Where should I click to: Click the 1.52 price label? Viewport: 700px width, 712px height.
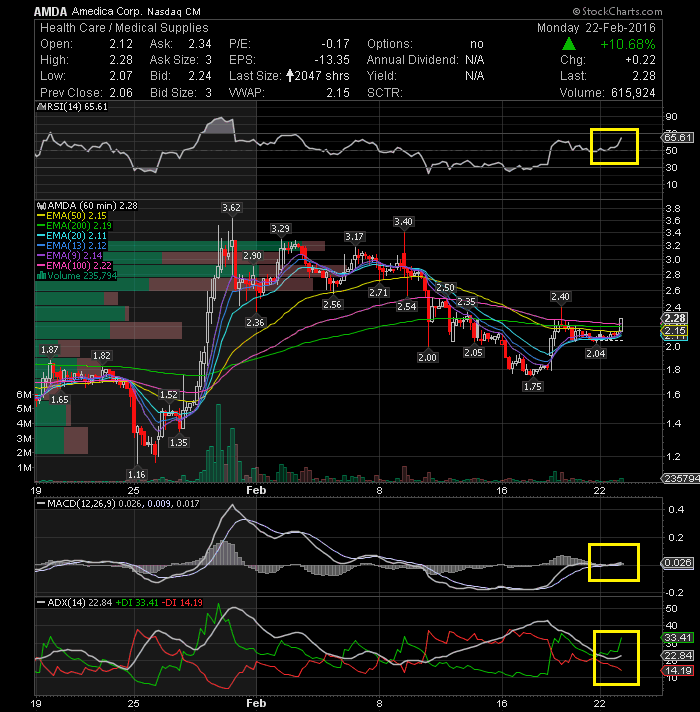(169, 395)
